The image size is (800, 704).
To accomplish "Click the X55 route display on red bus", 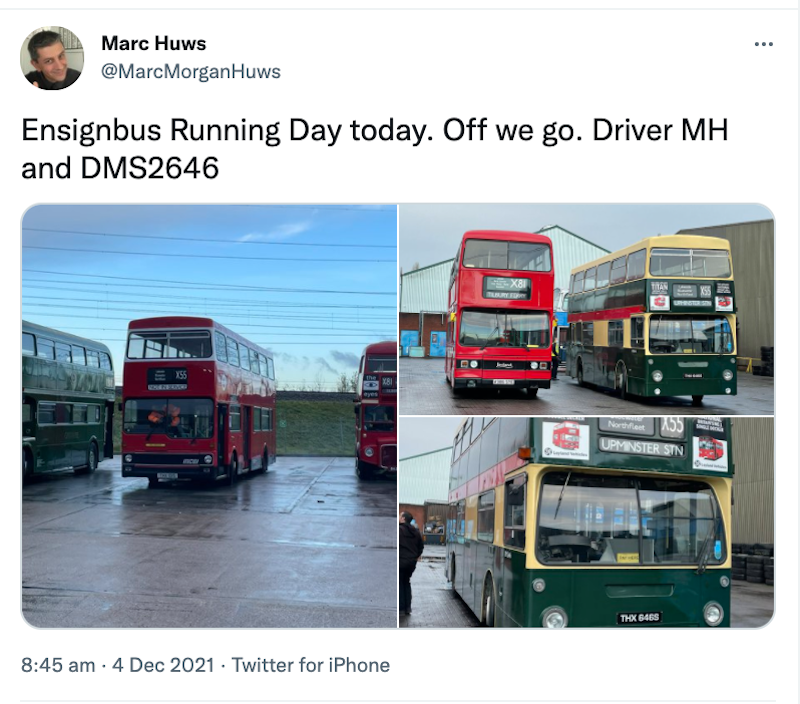I will 181,375.
